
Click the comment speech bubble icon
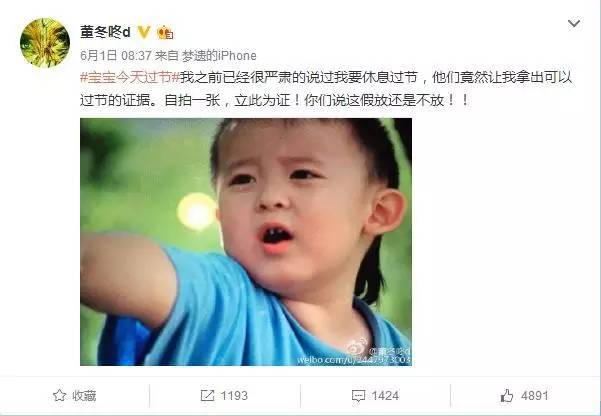358,396
